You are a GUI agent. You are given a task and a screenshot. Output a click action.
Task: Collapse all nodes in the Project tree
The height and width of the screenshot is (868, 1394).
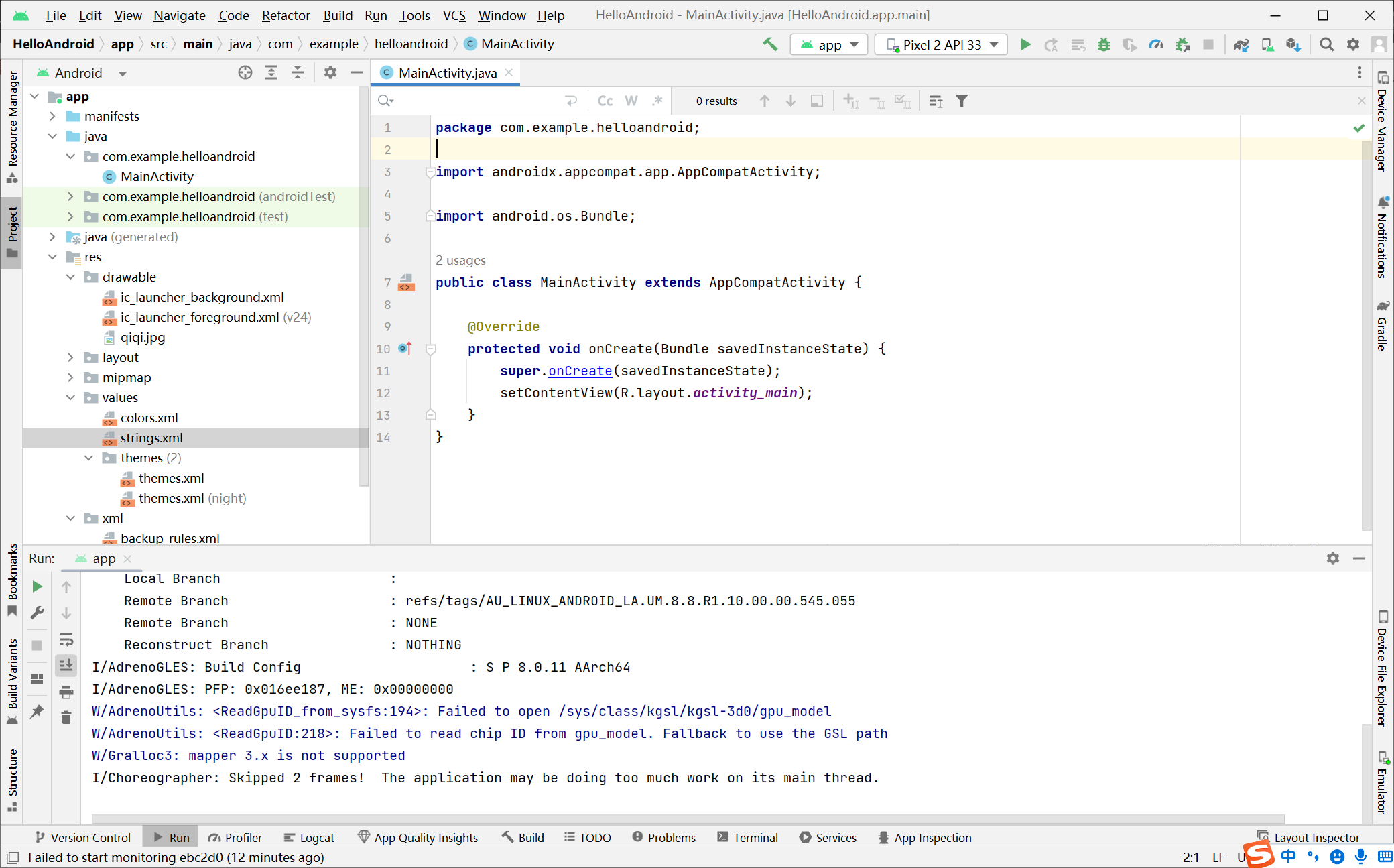point(297,72)
